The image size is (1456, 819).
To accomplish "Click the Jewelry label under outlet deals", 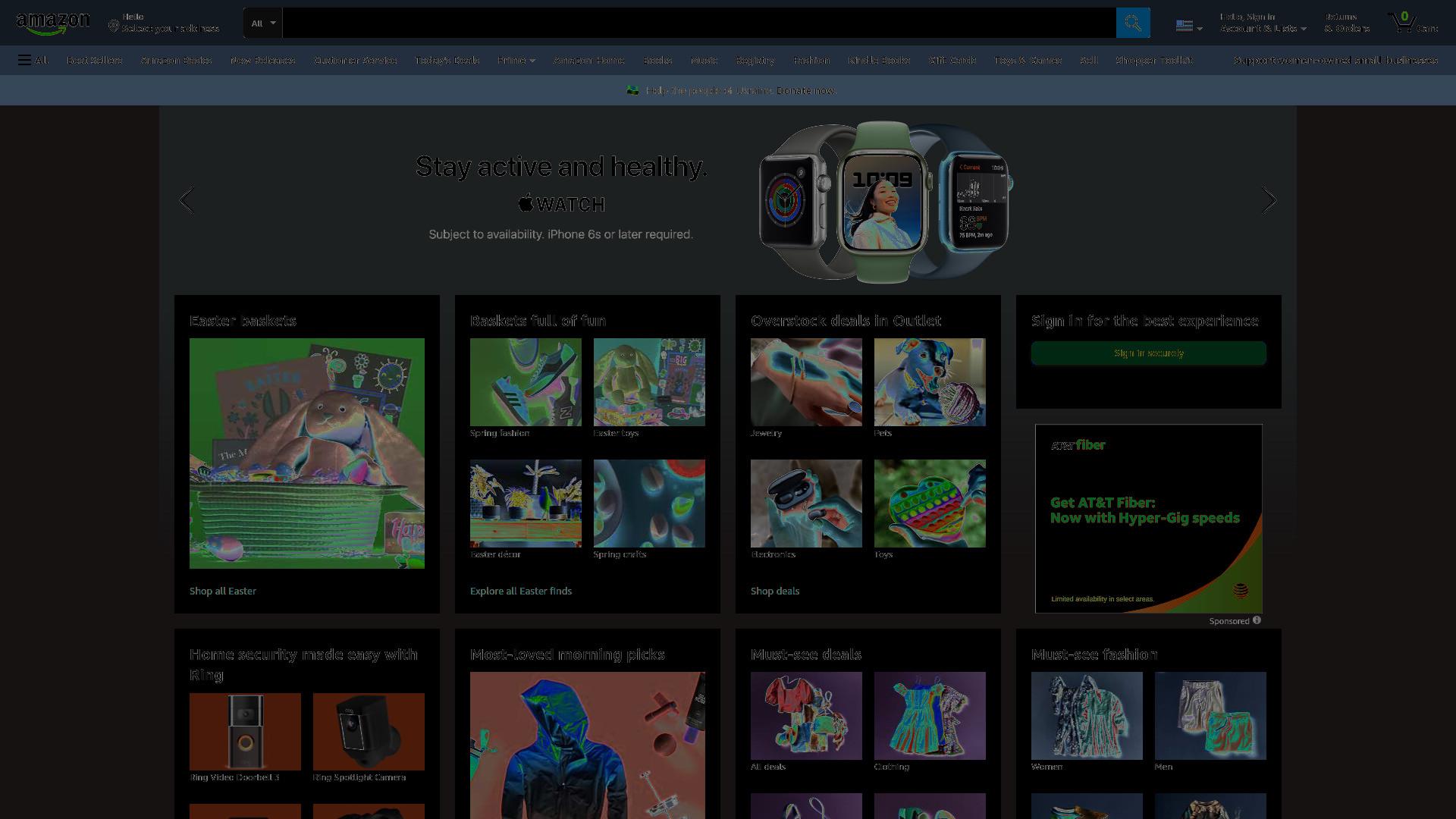I will [766, 433].
